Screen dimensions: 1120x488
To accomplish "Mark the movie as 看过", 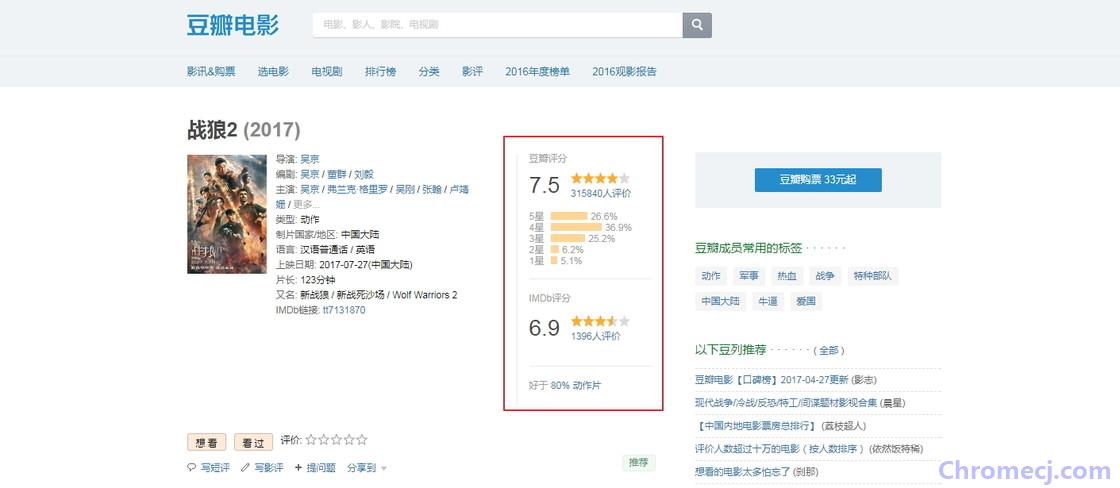I will click(254, 442).
